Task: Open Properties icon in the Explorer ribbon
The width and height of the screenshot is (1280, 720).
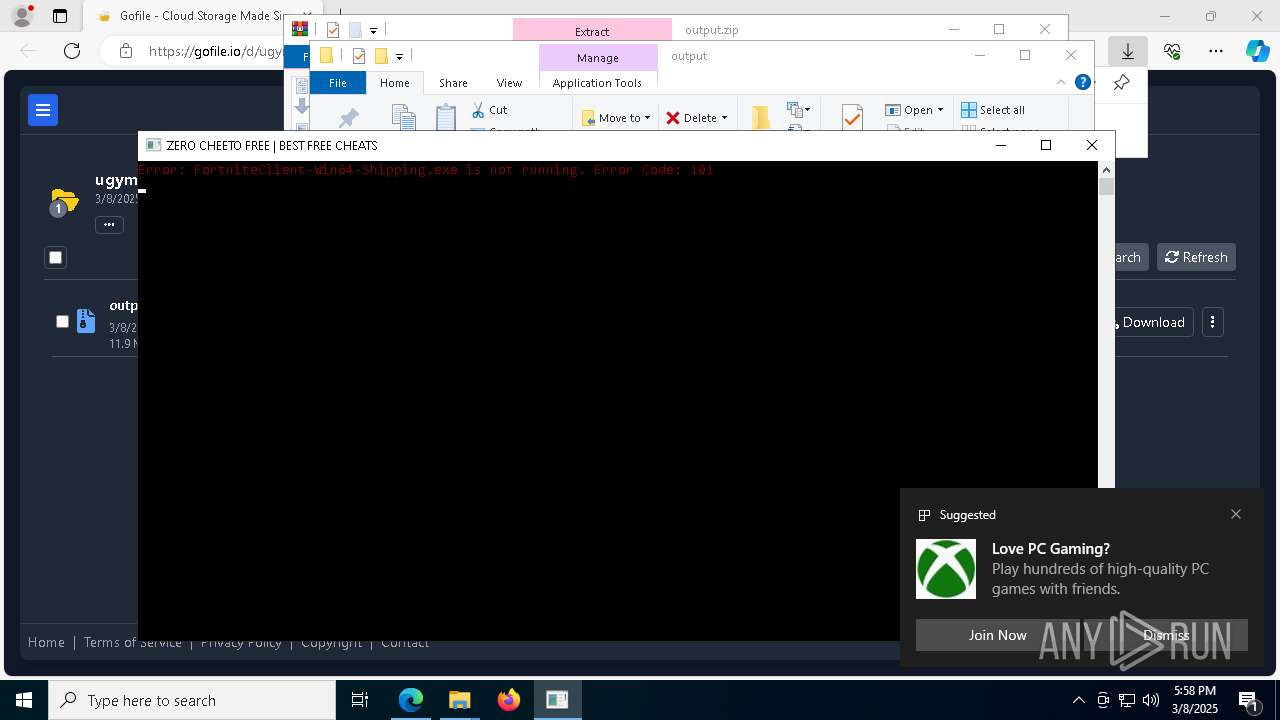Action: tap(852, 118)
